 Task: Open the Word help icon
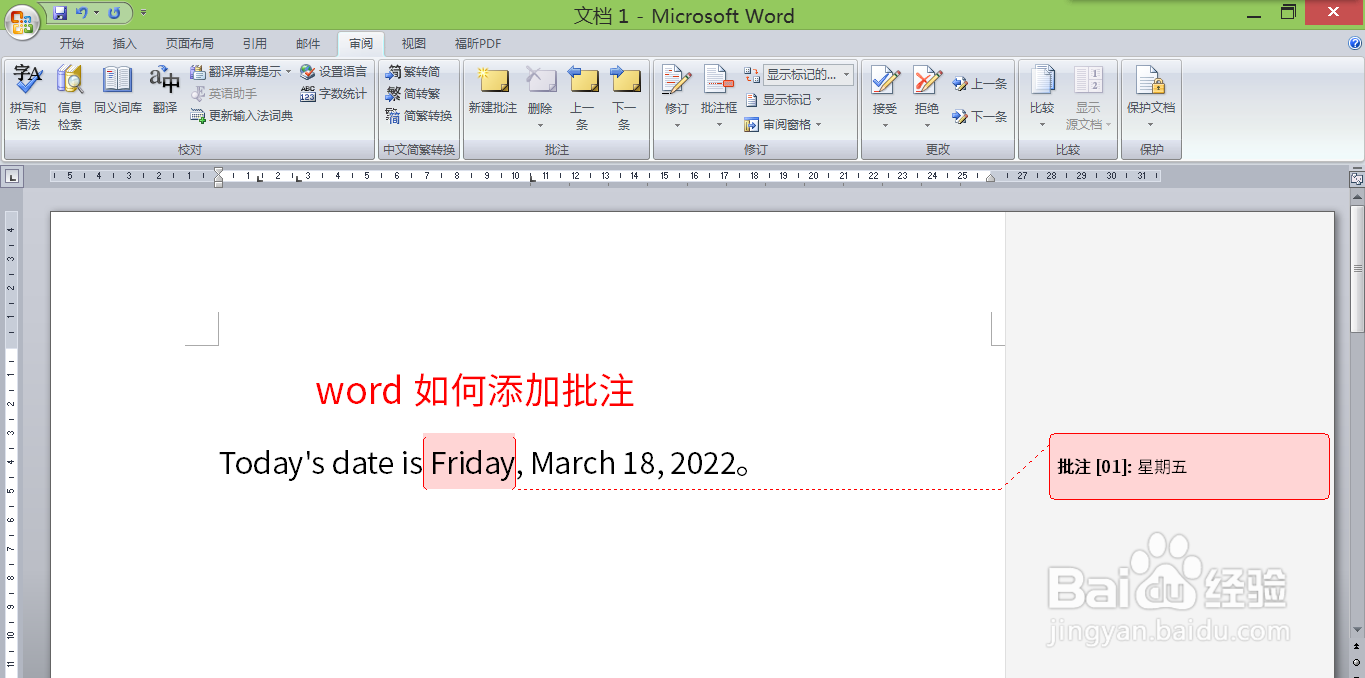pos(1355,44)
